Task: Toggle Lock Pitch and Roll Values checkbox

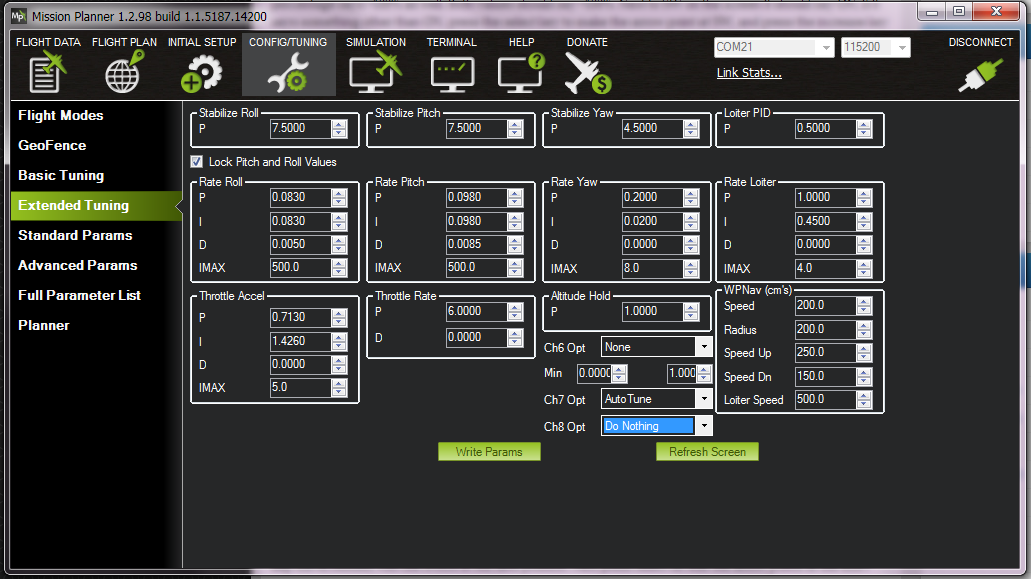Action: tap(196, 162)
